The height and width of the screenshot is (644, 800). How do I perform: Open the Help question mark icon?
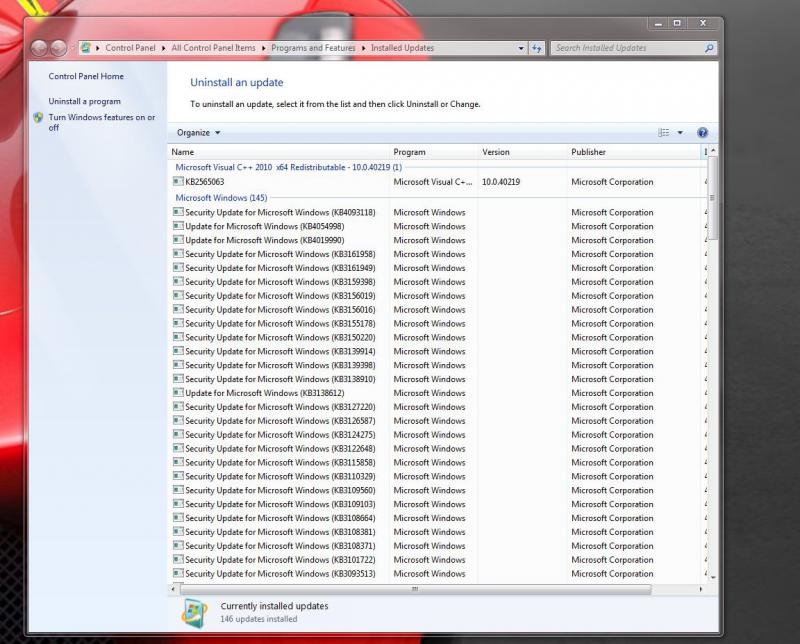point(702,133)
